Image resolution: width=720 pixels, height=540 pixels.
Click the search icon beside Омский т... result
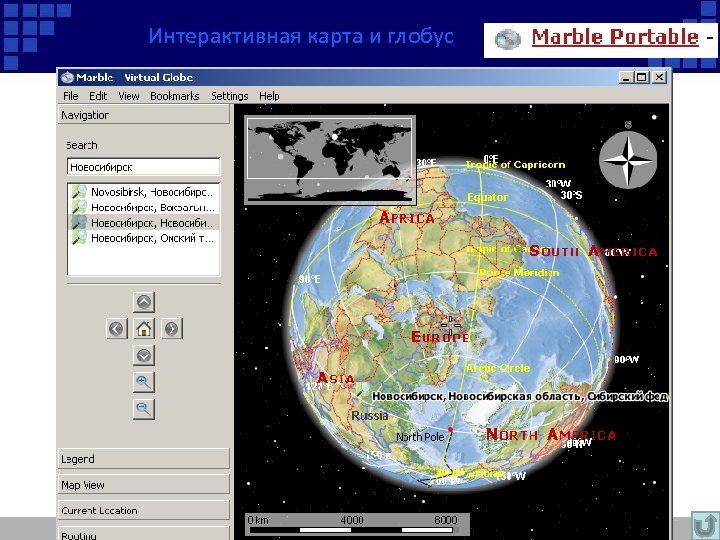tap(79, 238)
